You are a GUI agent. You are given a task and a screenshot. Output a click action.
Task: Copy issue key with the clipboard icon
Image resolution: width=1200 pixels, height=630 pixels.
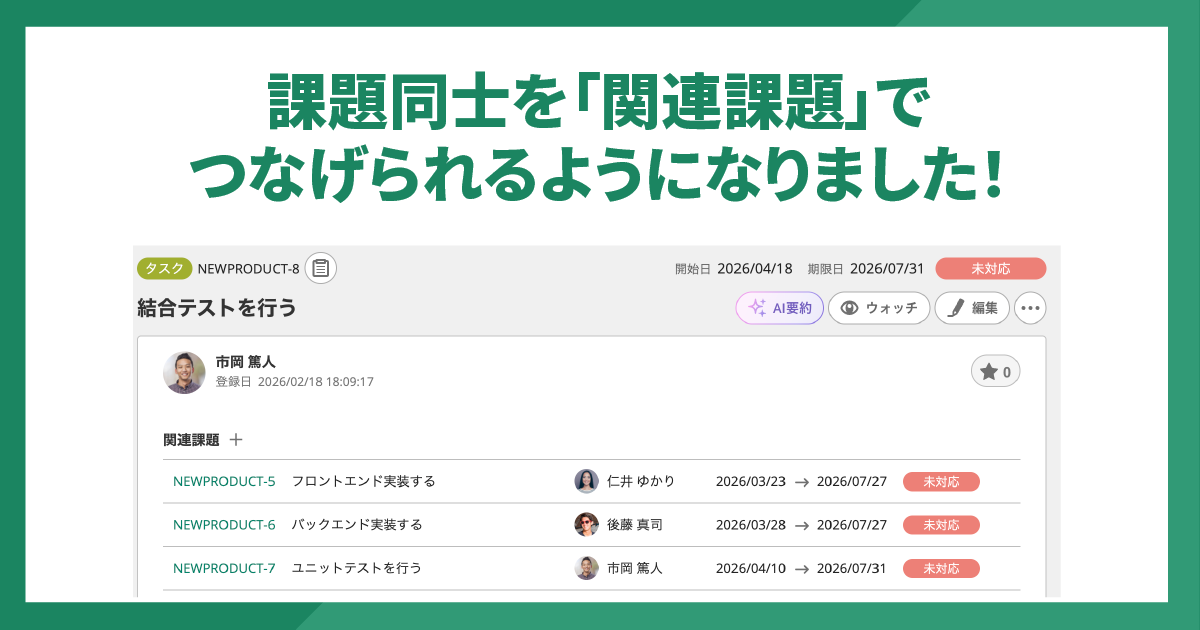[321, 268]
